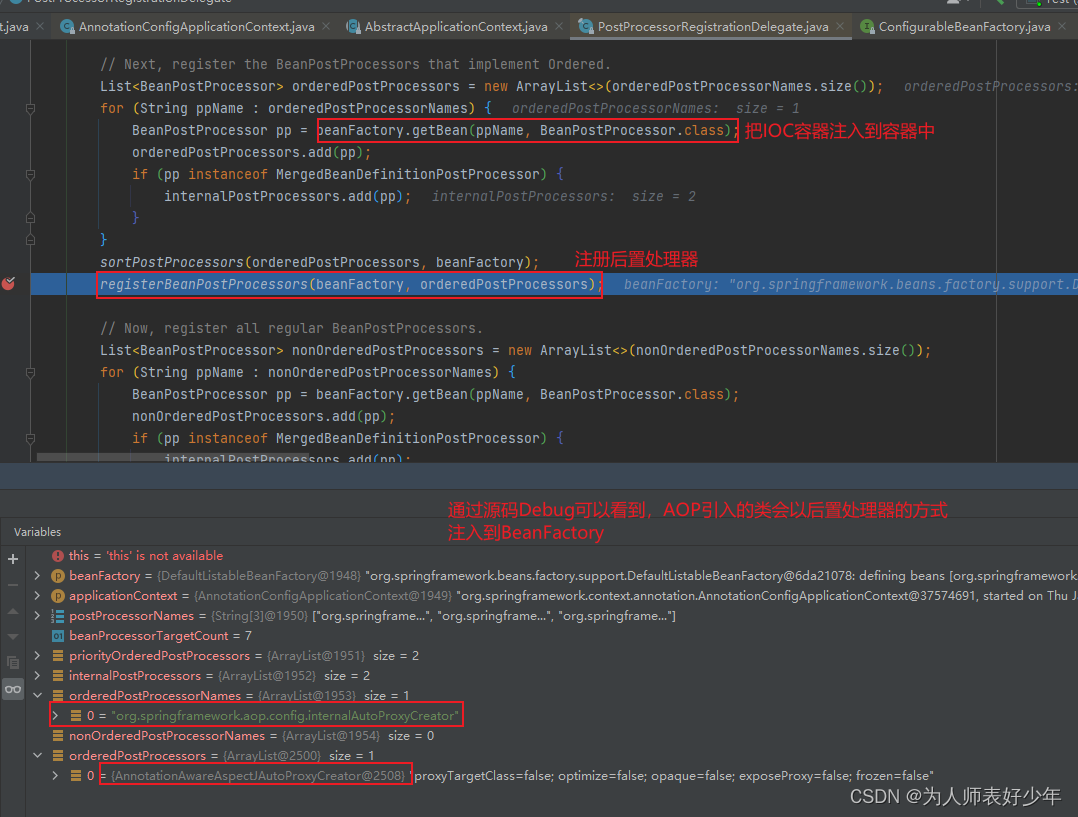
Task: Click the parameter icon next to applicationContext
Action: point(58,596)
